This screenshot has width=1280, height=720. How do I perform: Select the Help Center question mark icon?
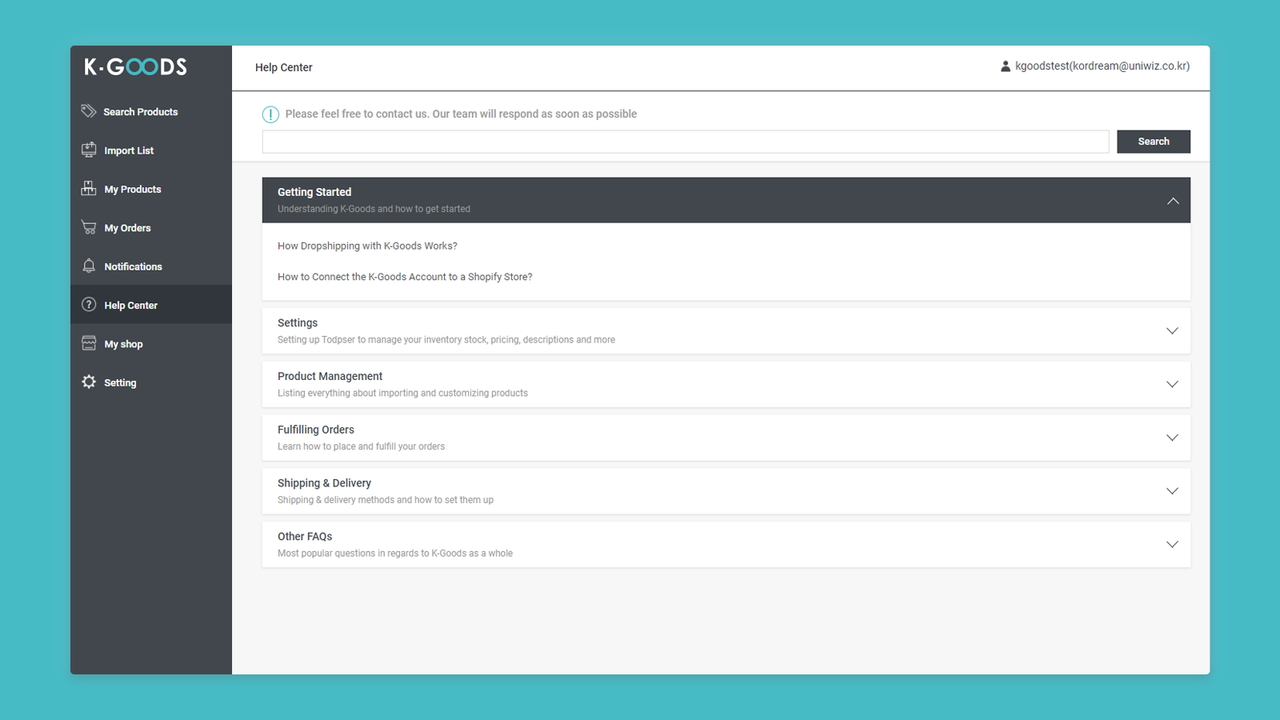coord(89,304)
